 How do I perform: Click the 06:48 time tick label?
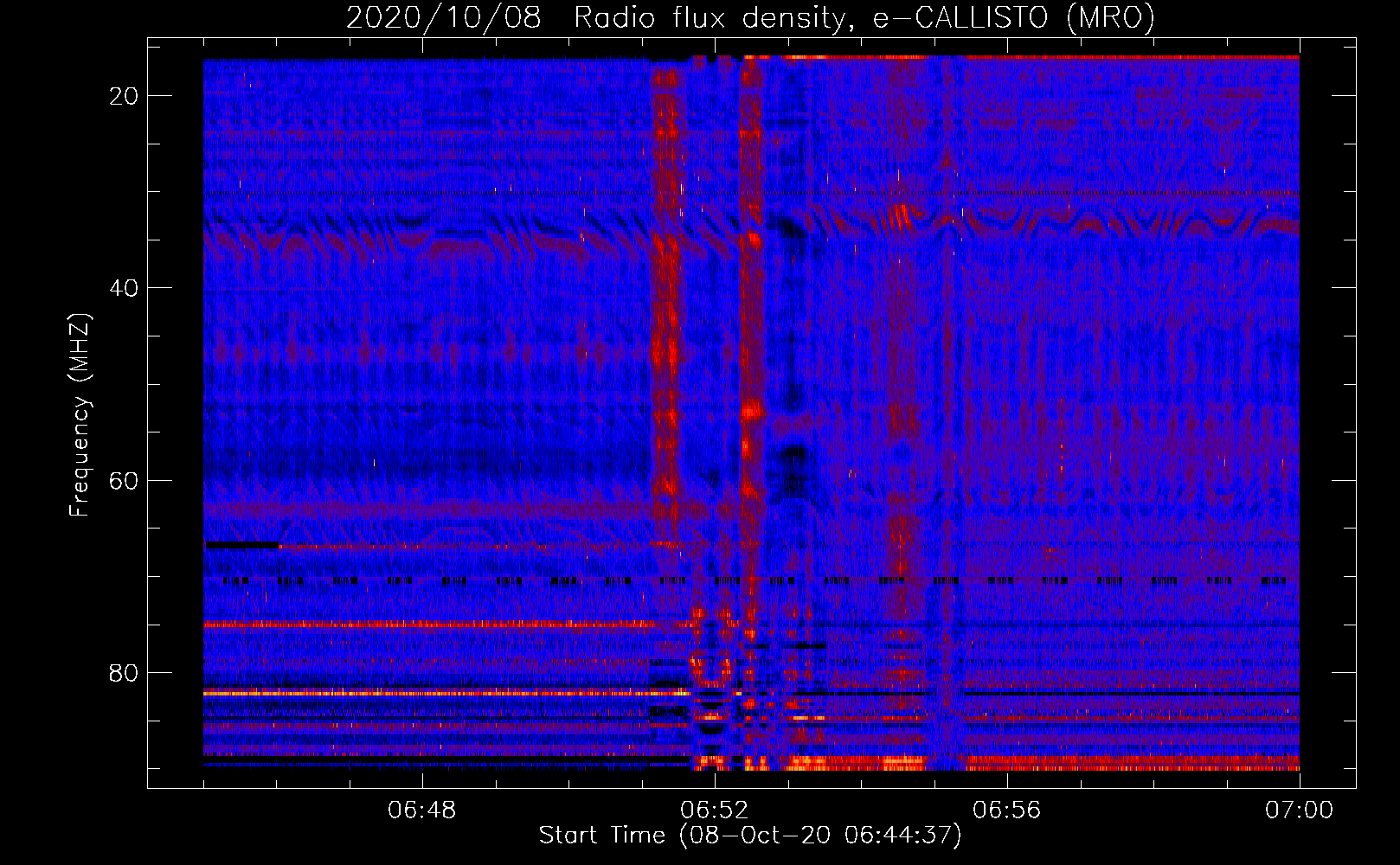(x=422, y=811)
